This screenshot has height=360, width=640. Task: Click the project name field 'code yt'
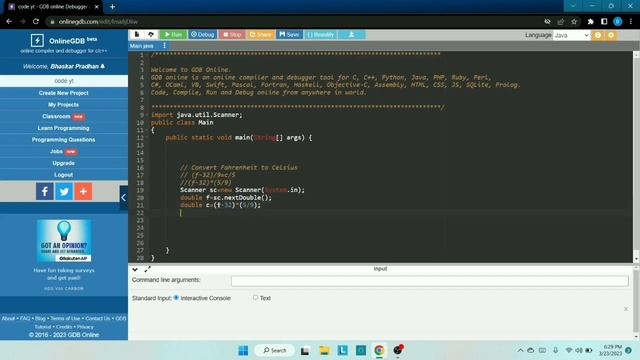pyautogui.click(x=64, y=81)
